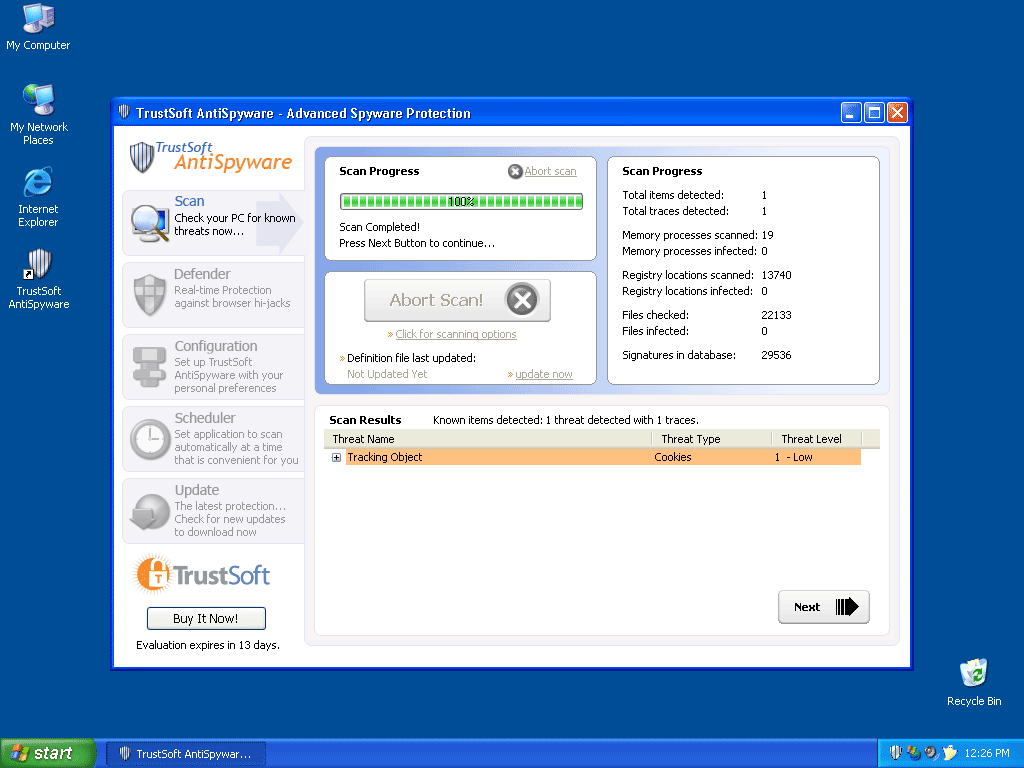Click the Scheduler clock icon
1024x768 pixels.
pos(150,439)
